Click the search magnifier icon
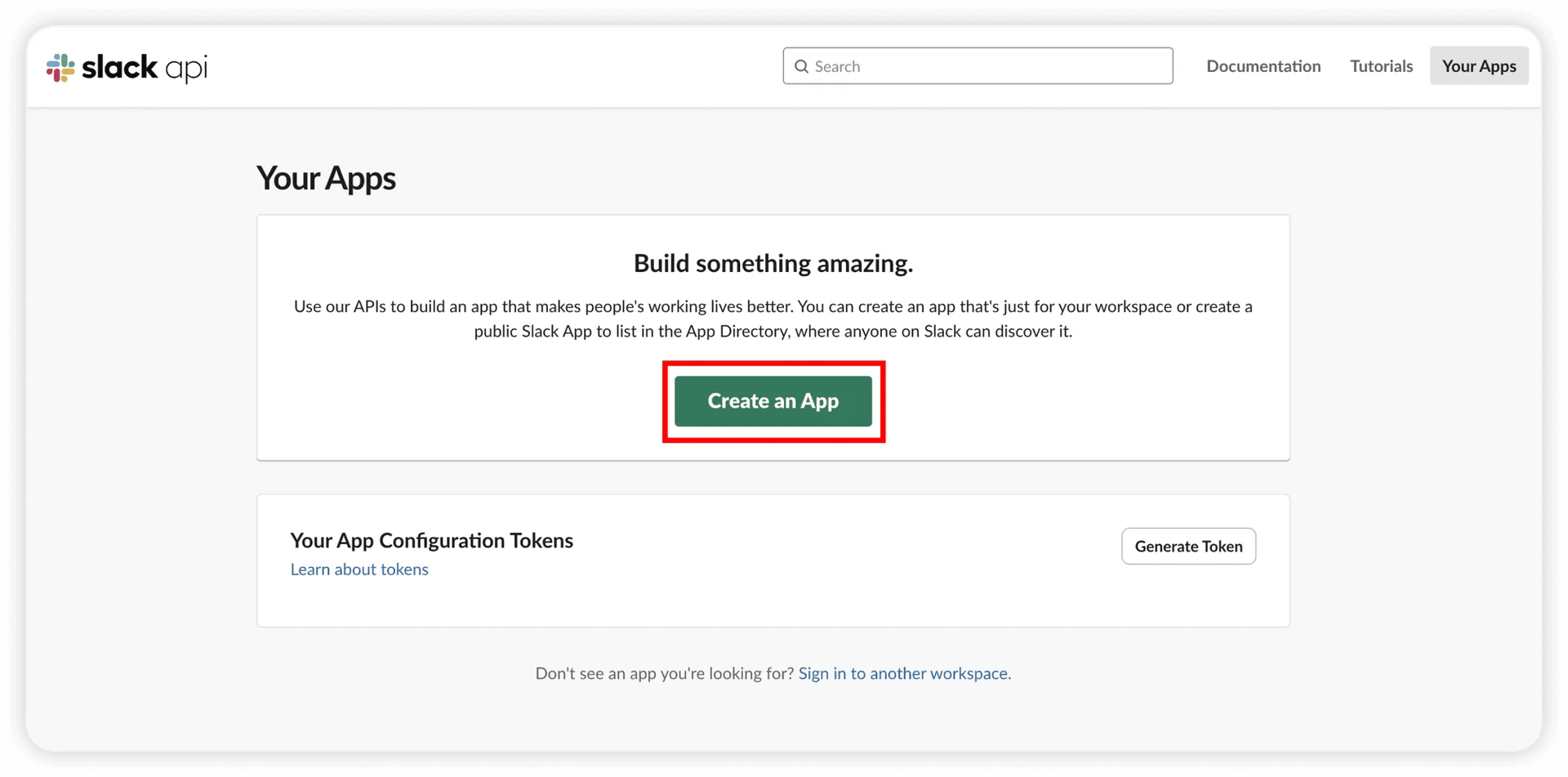Screen dimensions: 1568x777 (802, 66)
